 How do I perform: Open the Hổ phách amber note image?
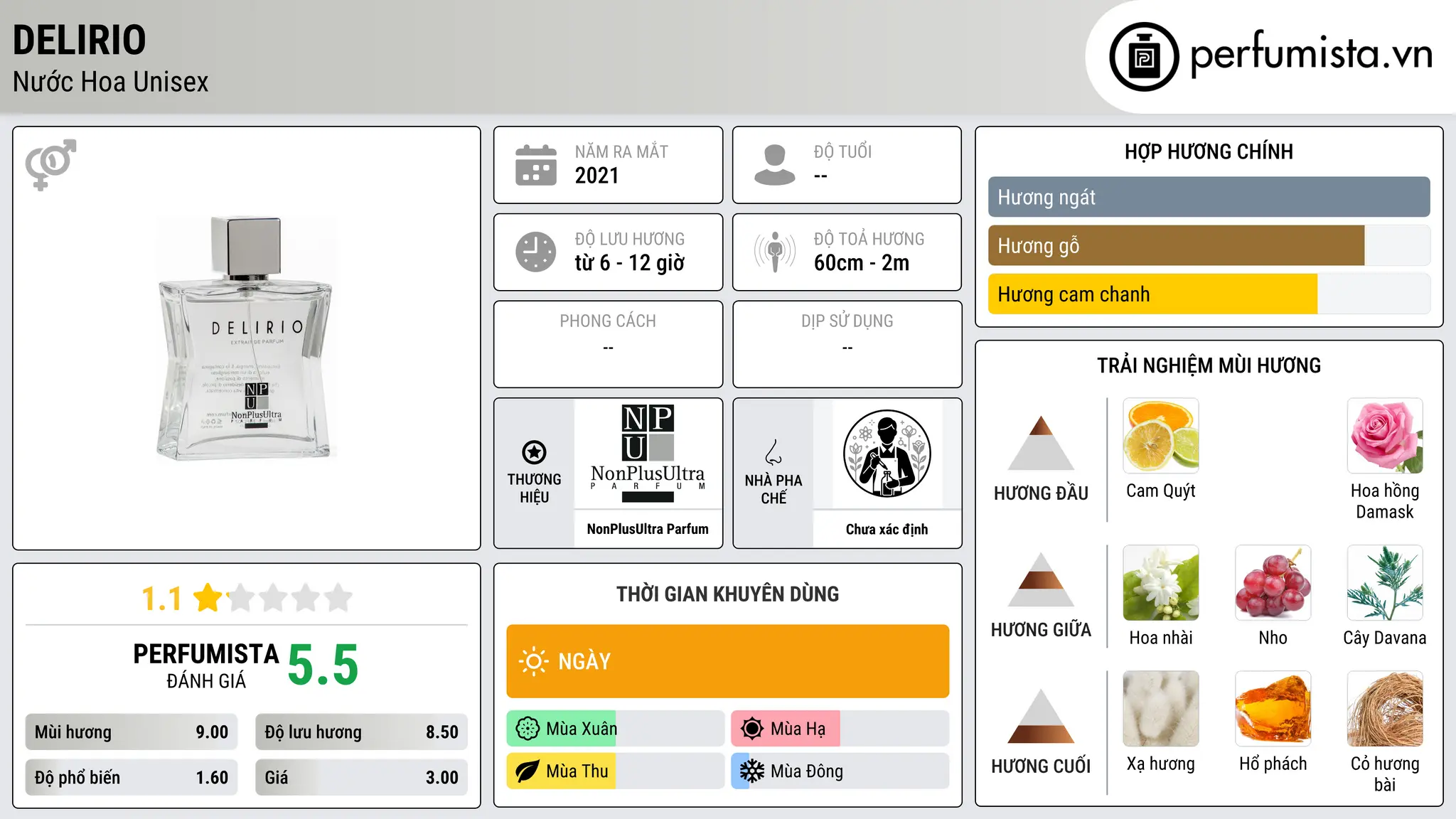[x=1273, y=709]
